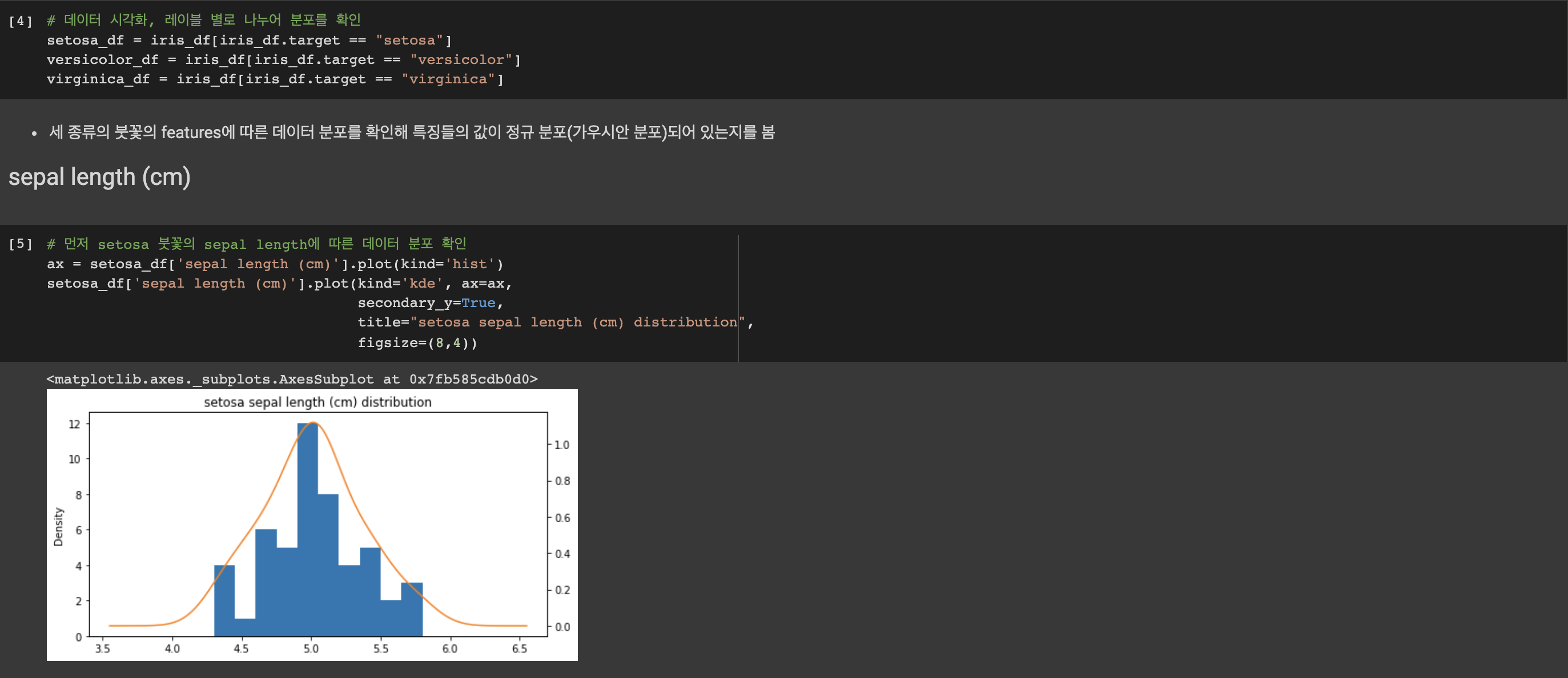Click the 'sepal length (cm)' section heading
The height and width of the screenshot is (678, 1568).
pos(99,177)
